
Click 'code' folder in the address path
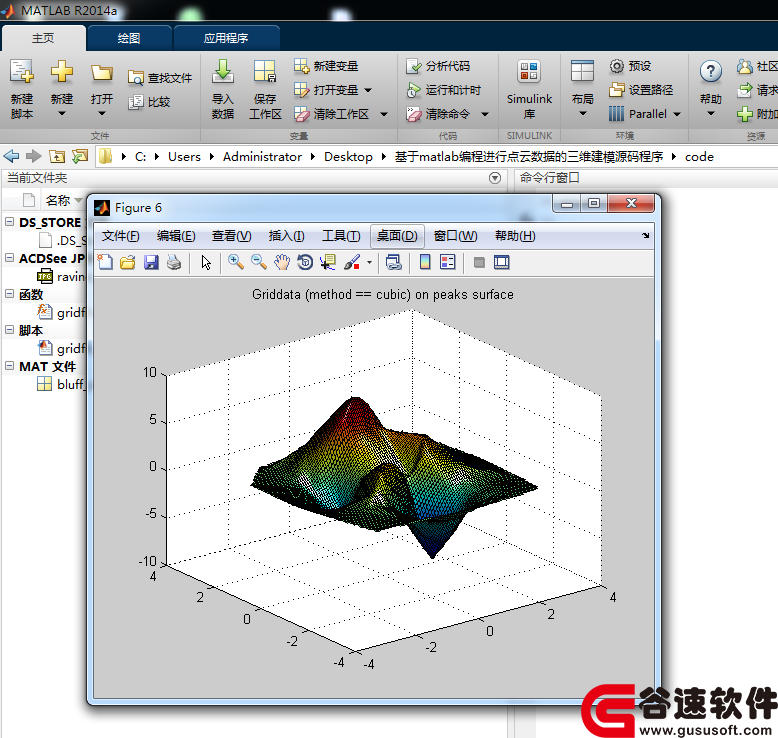pos(699,157)
